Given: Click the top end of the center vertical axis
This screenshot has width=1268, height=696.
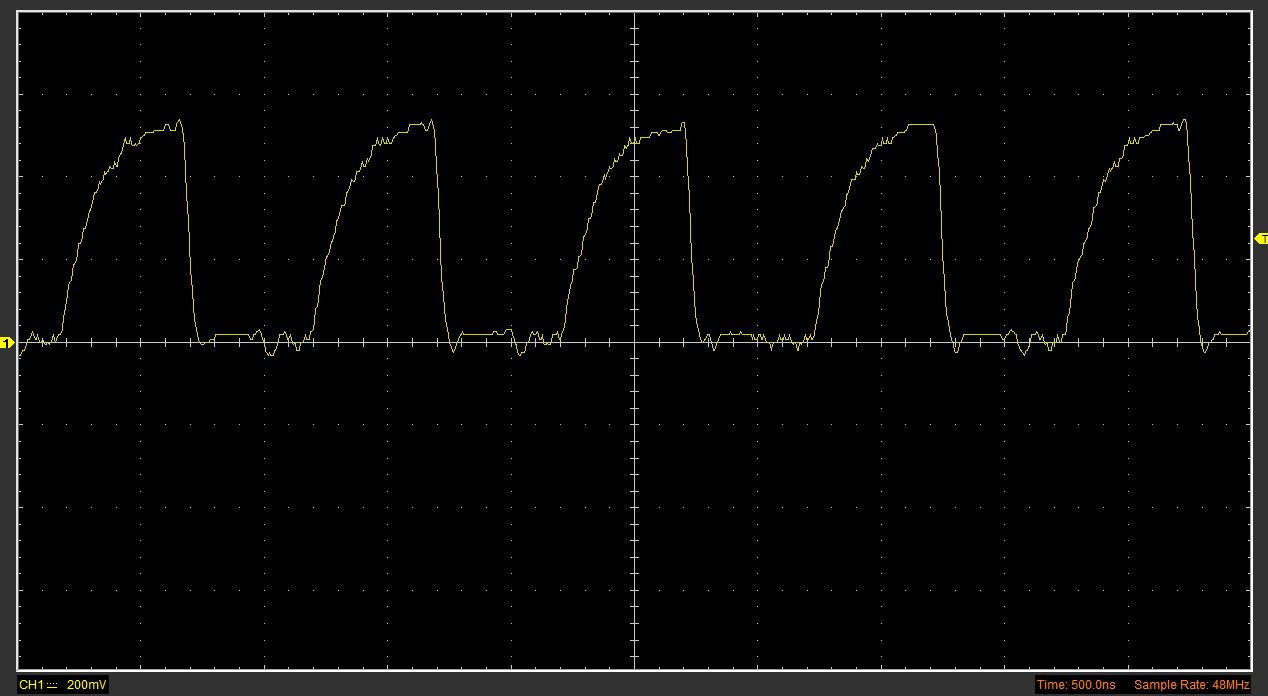Looking at the screenshot, I should [x=635, y=14].
